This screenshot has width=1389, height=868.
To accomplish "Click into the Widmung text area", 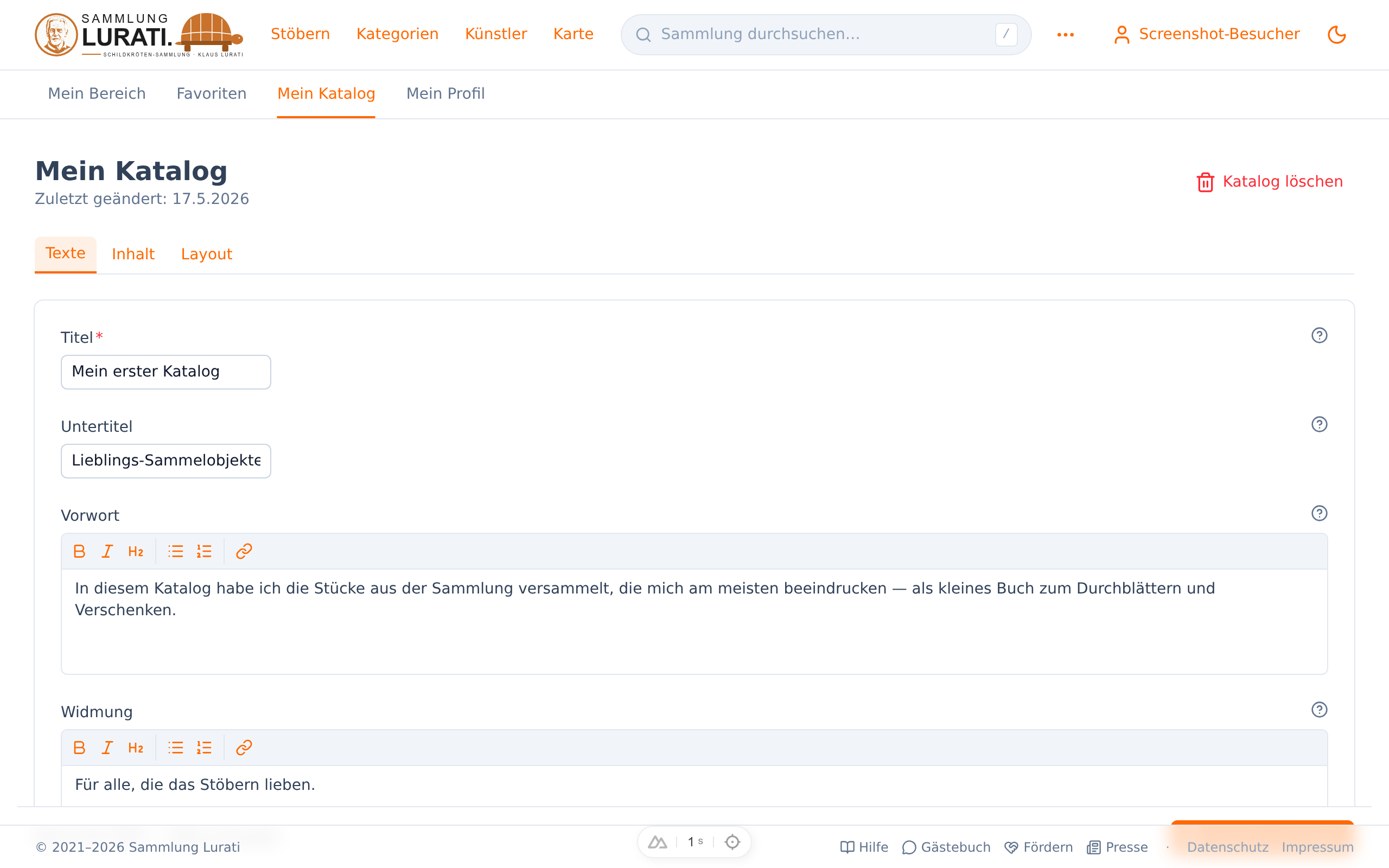I will pyautogui.click(x=694, y=786).
